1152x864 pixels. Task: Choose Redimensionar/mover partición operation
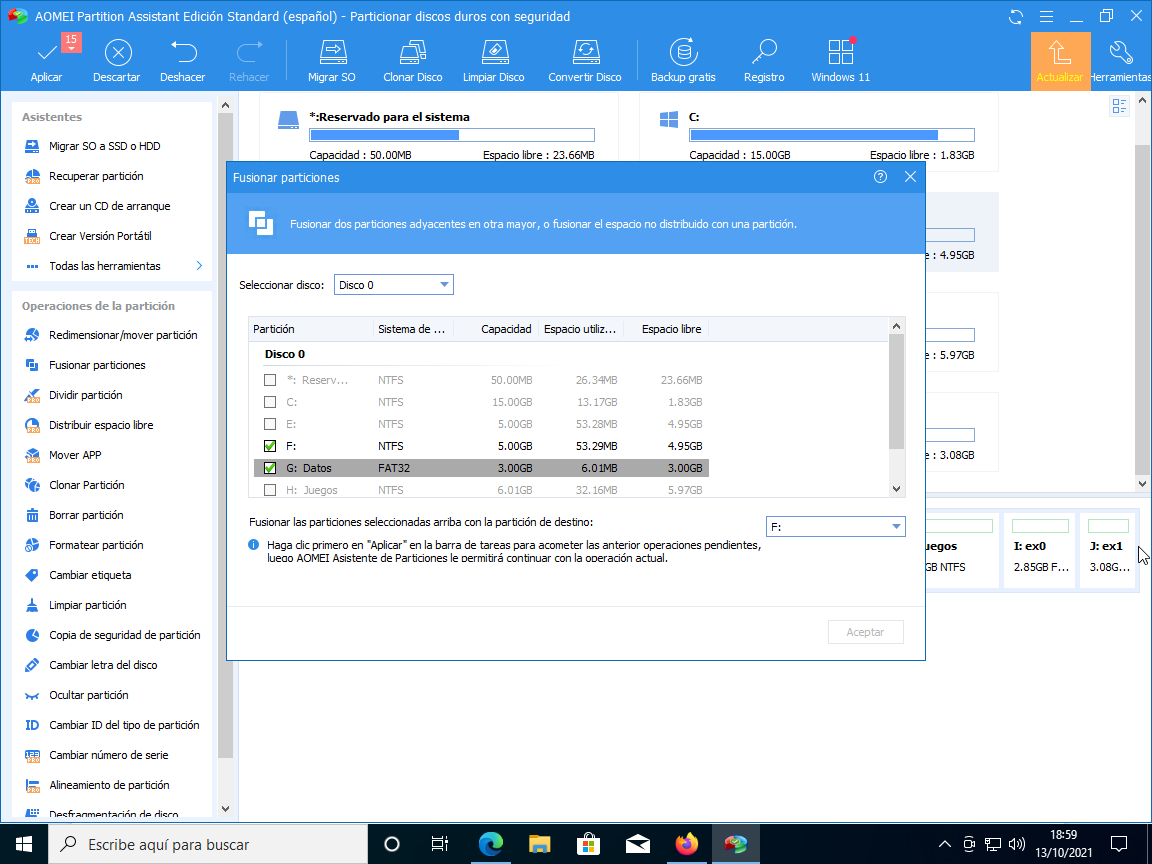coord(123,335)
